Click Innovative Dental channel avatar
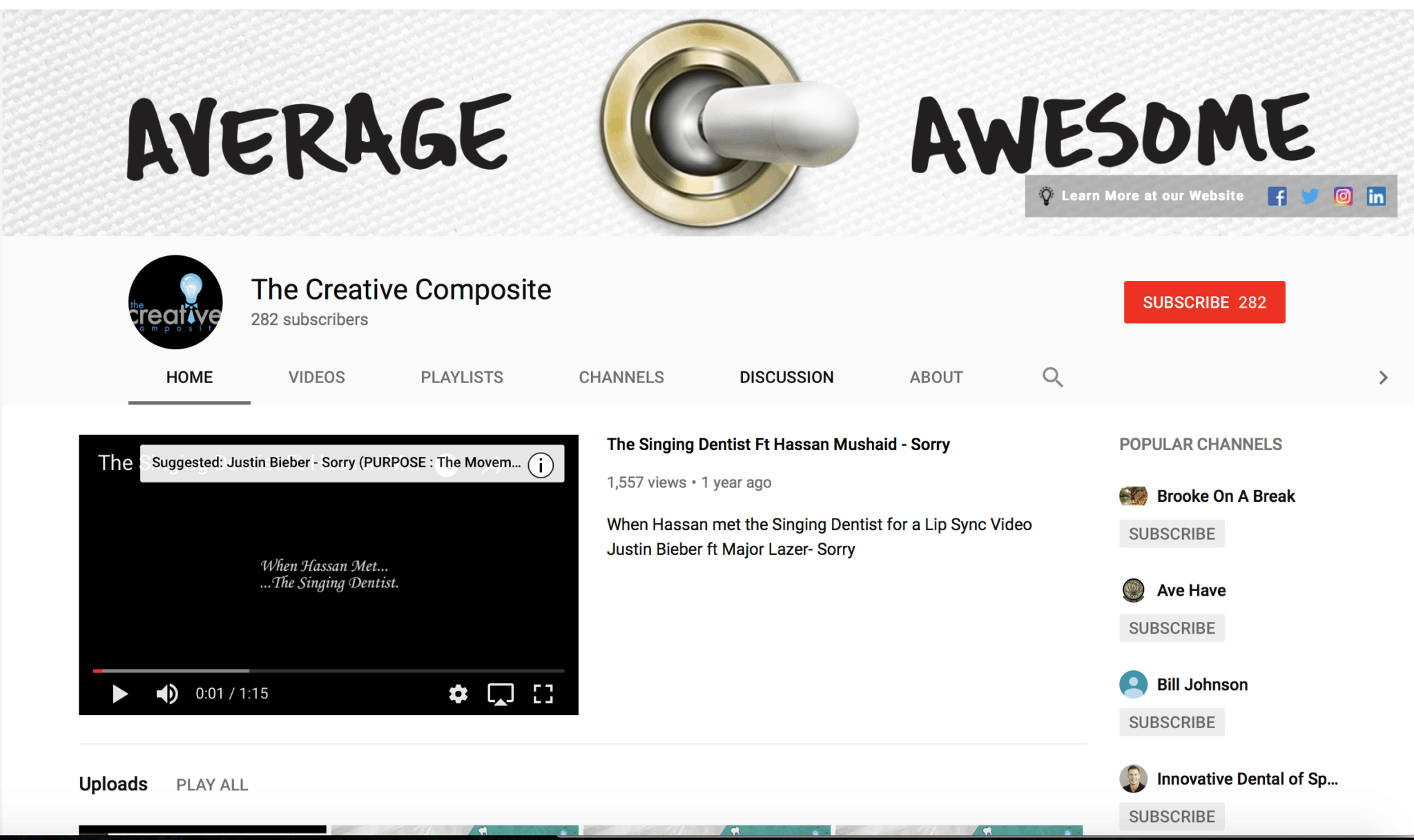The height and width of the screenshot is (840, 1414). (1133, 779)
